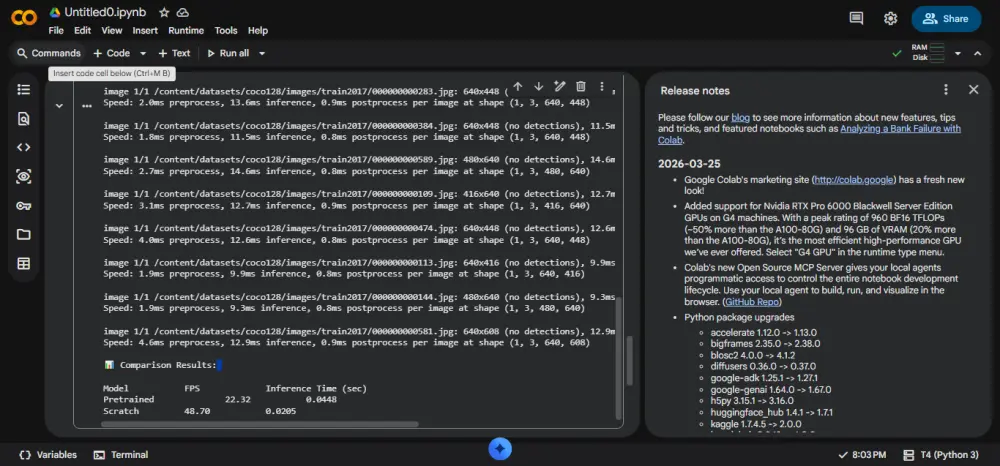The height and width of the screenshot is (466, 1000).
Task: Open the Insert menu
Action: click(145, 31)
